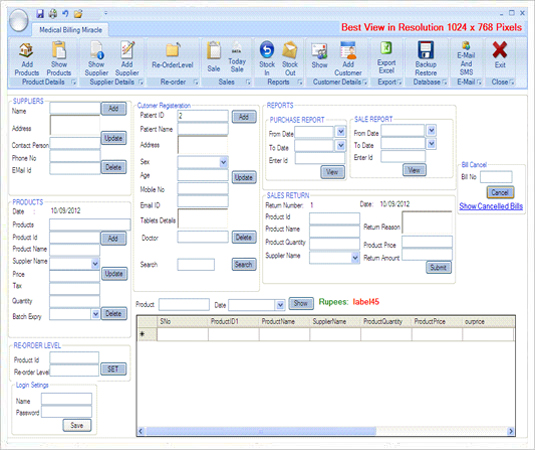This screenshot has height=450, width=535.
Task: Expand Reports group dialog launcher
Action: 300,82
